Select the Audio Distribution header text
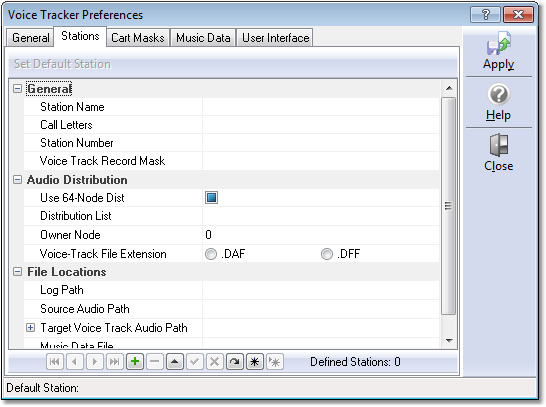Image resolution: width=546 pixels, height=407 pixels. [x=77, y=180]
